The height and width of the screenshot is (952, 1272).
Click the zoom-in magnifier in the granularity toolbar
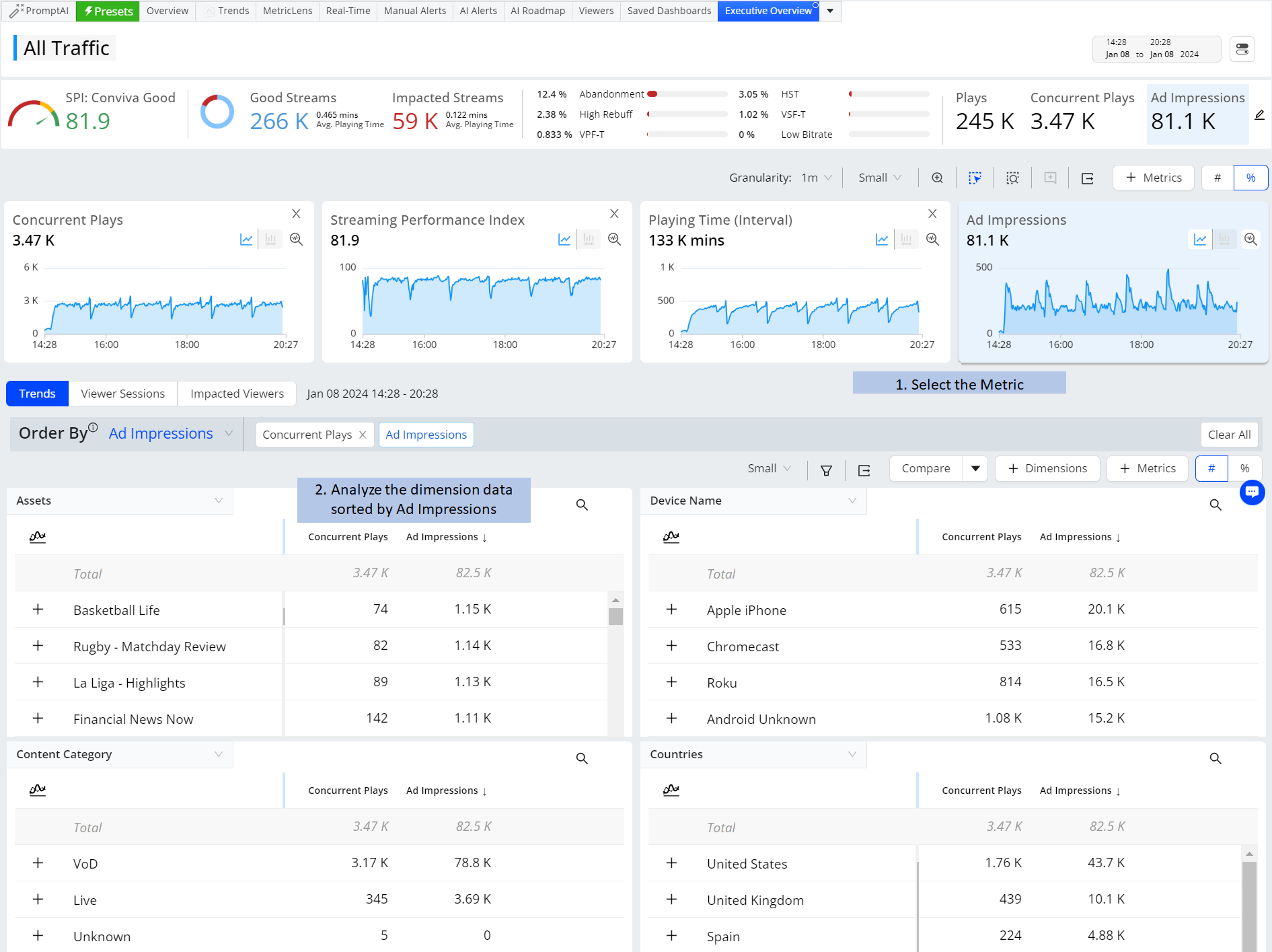(x=937, y=178)
